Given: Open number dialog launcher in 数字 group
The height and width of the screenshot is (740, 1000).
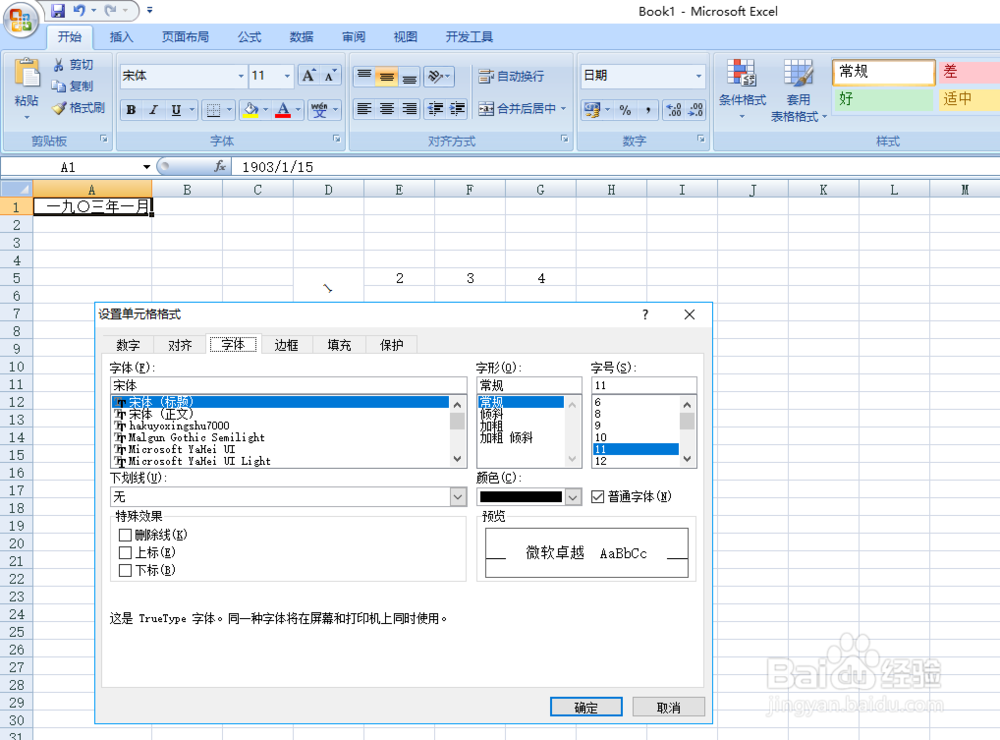Looking at the screenshot, I should [700, 139].
